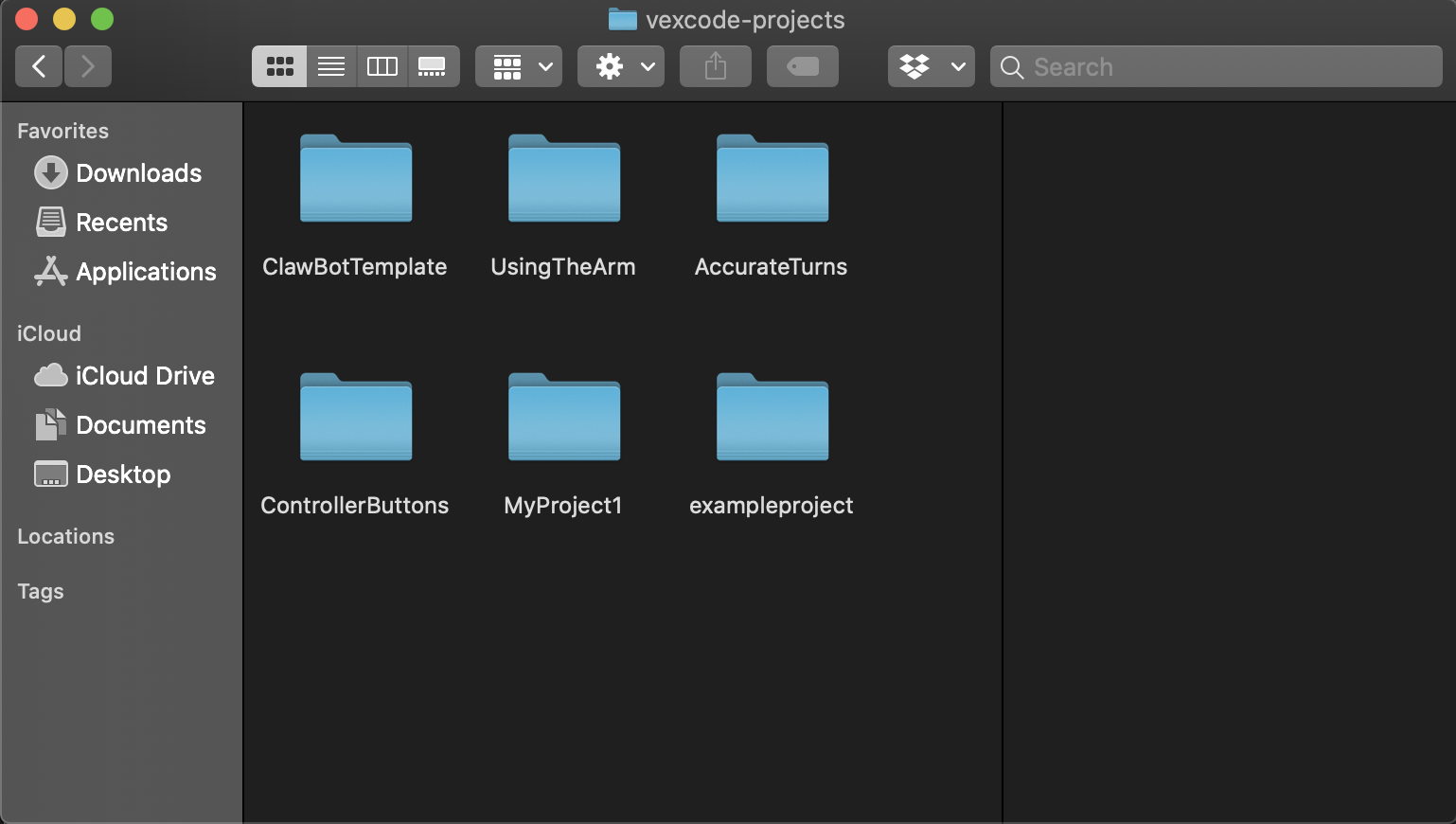
Task: Open the grouping options dropdown
Action: pos(518,66)
